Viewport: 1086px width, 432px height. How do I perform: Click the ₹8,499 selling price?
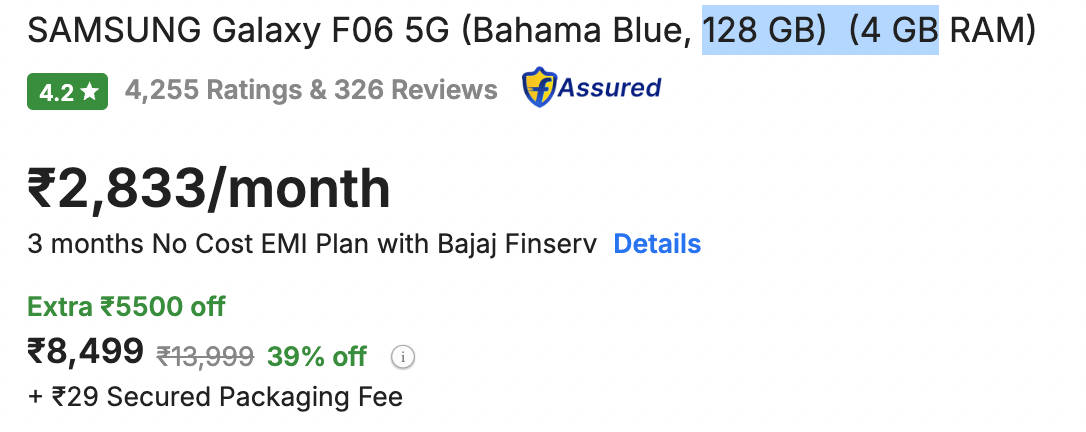tap(86, 353)
